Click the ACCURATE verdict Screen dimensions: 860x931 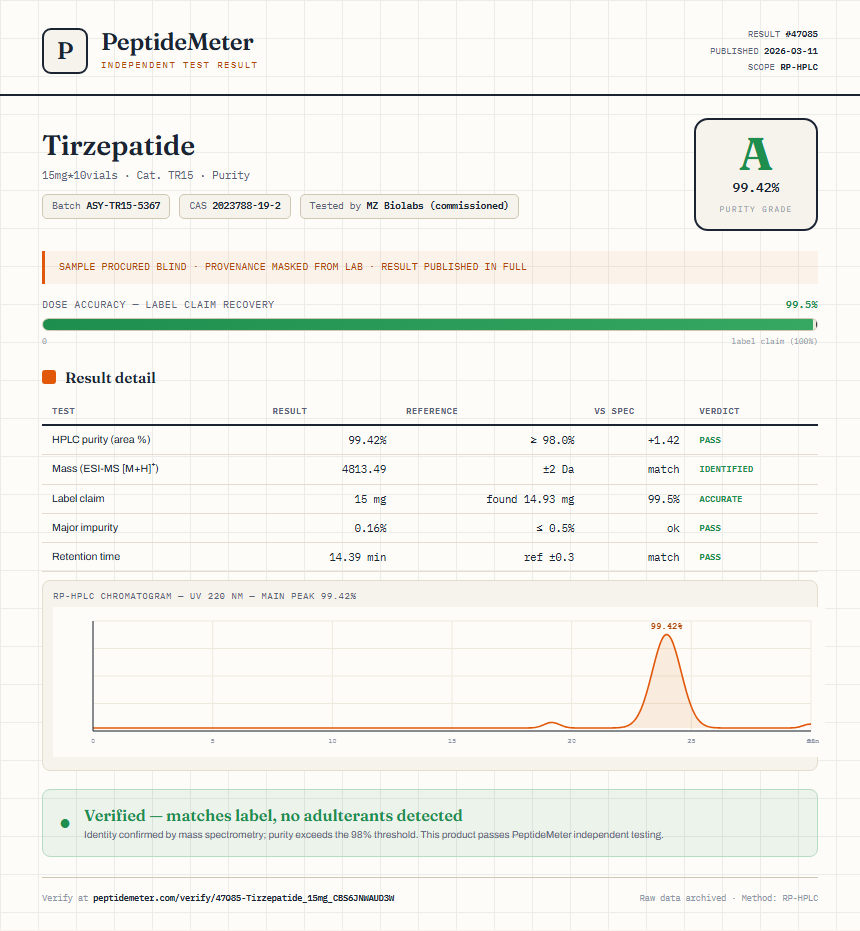coord(720,499)
